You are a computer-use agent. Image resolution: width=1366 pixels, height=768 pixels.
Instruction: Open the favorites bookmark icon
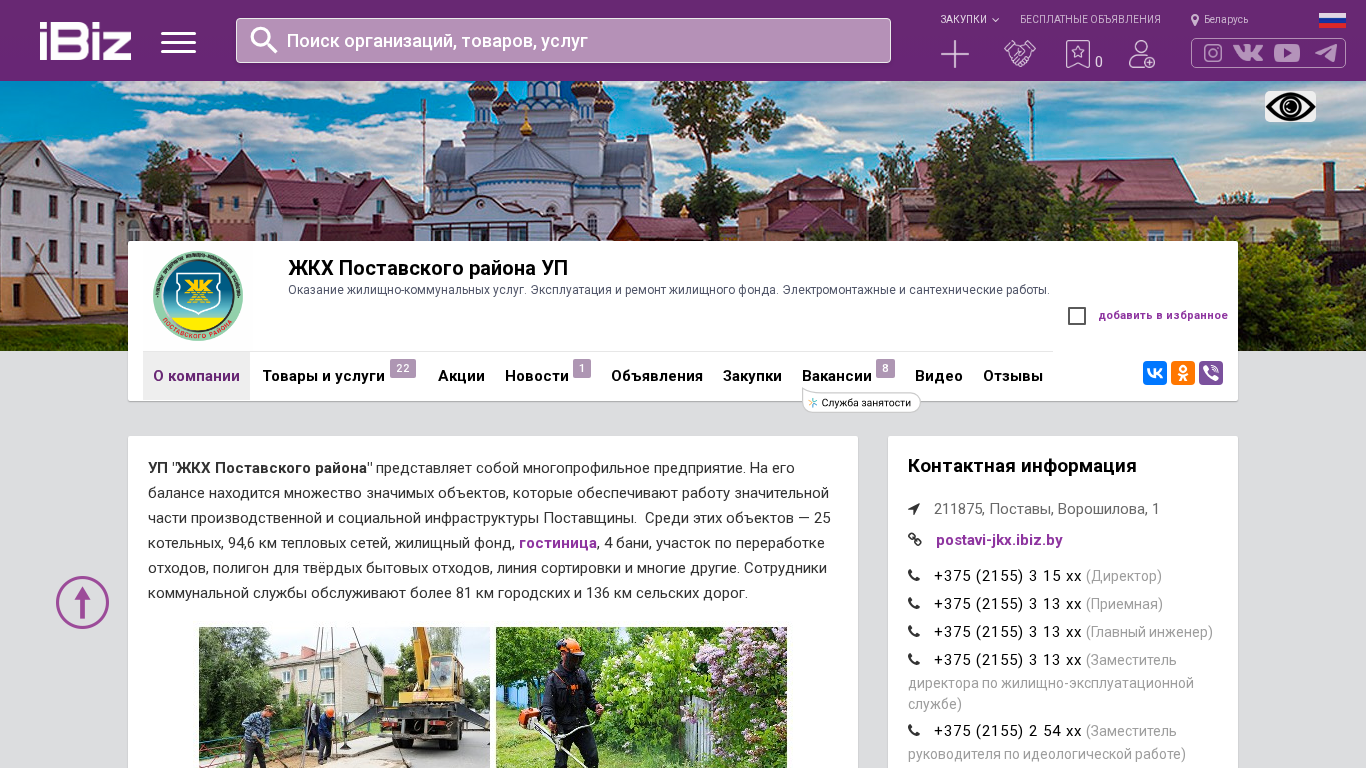coord(1077,54)
